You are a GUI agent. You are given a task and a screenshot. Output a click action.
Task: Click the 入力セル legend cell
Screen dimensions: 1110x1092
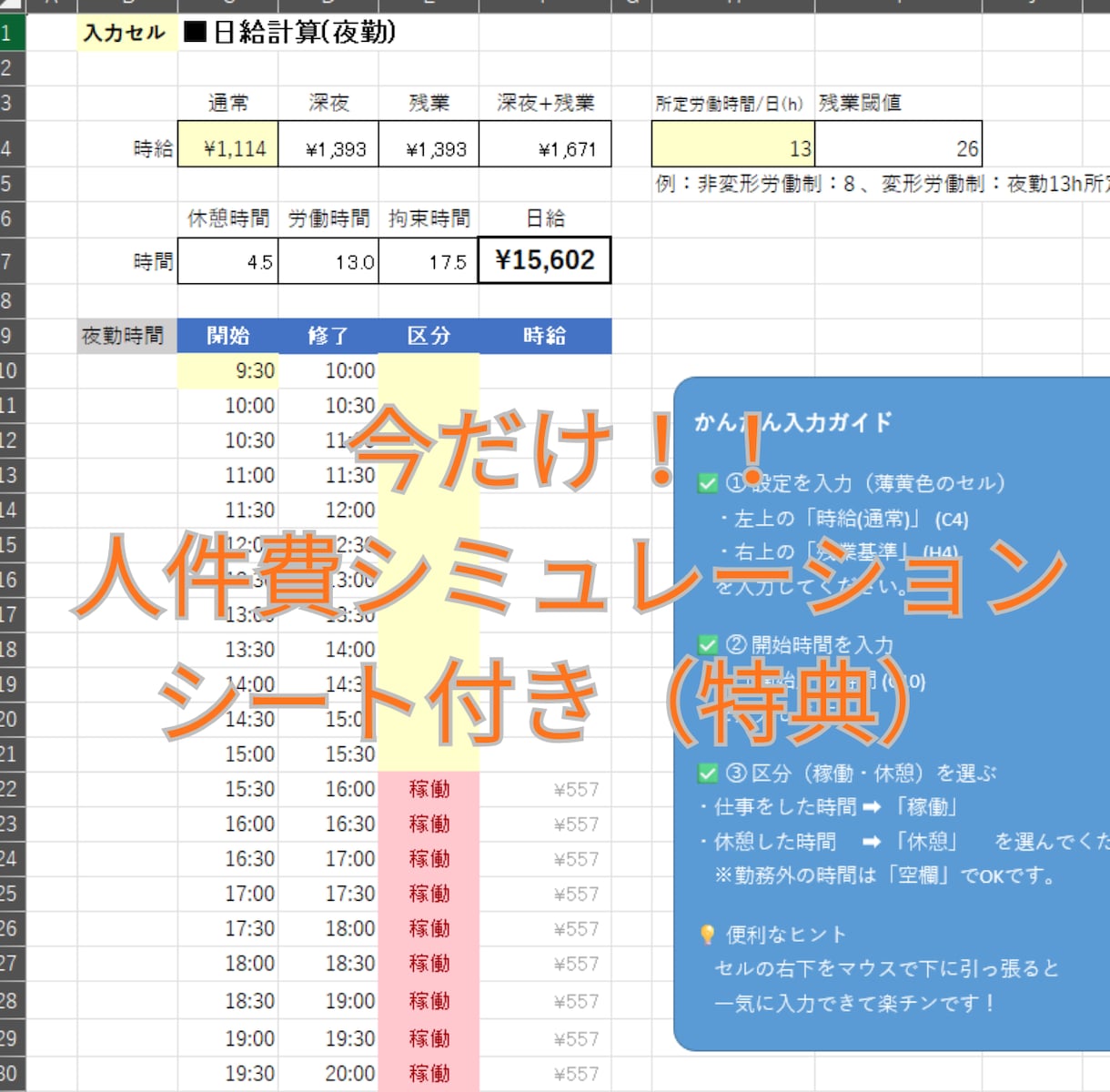126,33
